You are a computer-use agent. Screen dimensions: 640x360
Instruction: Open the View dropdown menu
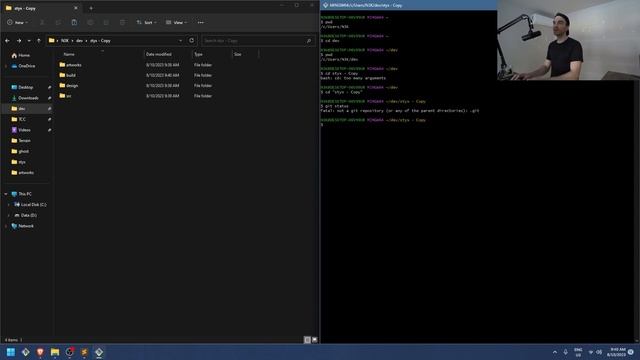176,22
